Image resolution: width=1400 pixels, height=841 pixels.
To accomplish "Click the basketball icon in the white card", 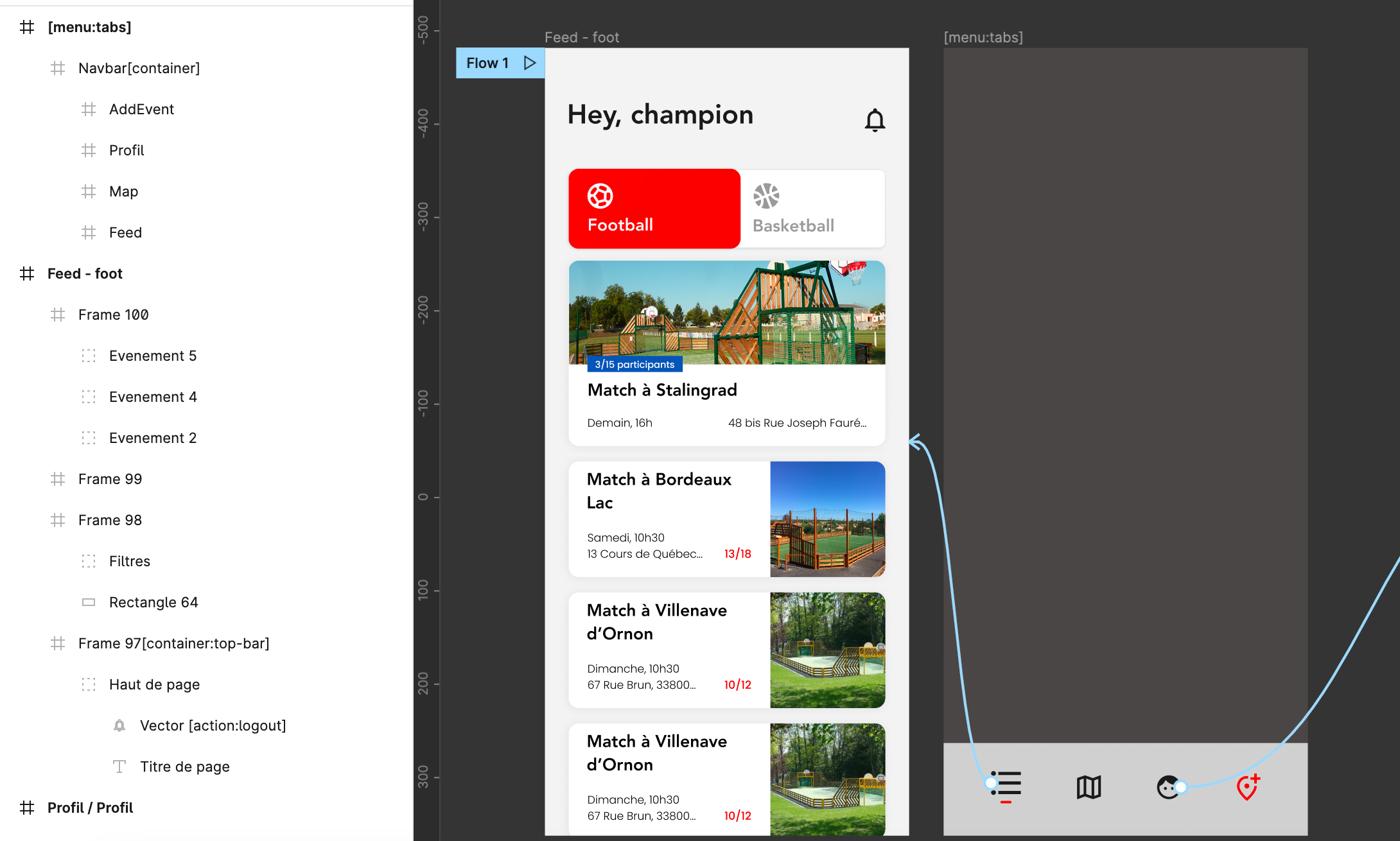I will coord(766,196).
